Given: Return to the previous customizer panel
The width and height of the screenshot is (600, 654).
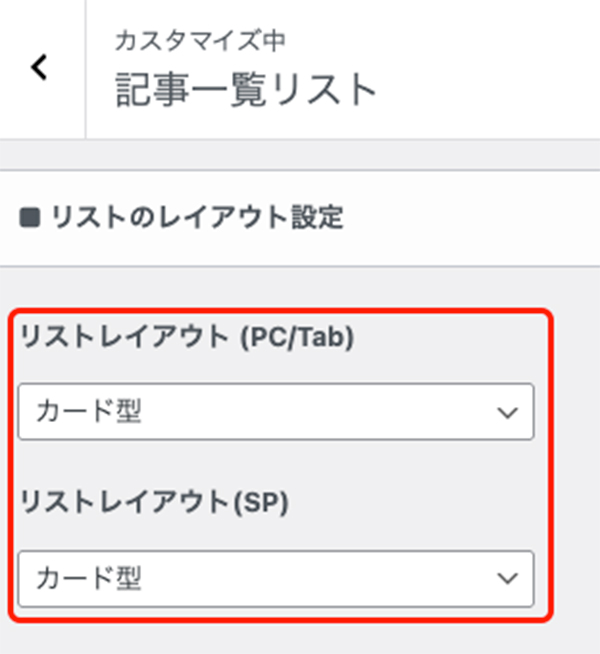Looking at the screenshot, I should coord(40,68).
